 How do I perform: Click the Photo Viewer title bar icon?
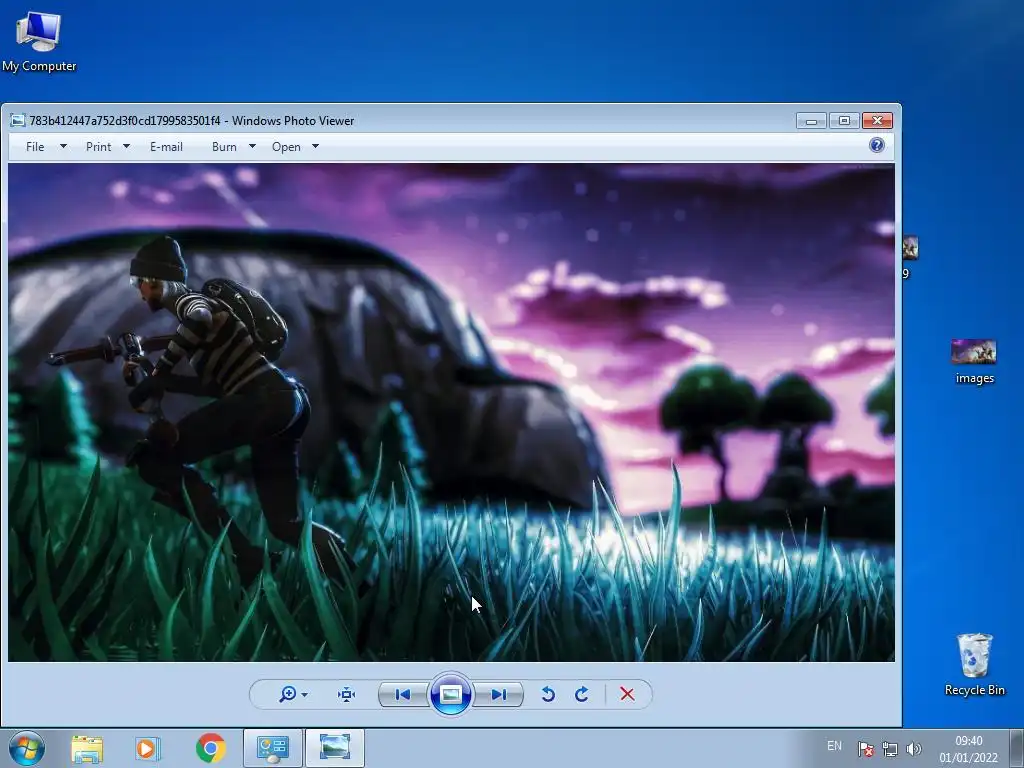point(18,120)
